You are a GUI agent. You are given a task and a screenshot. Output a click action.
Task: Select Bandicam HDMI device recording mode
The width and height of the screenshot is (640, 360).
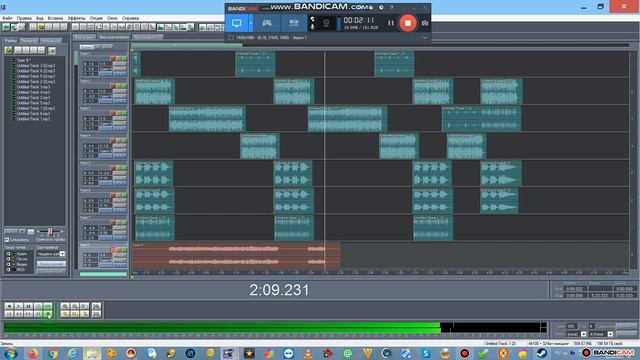pyautogui.click(x=294, y=23)
